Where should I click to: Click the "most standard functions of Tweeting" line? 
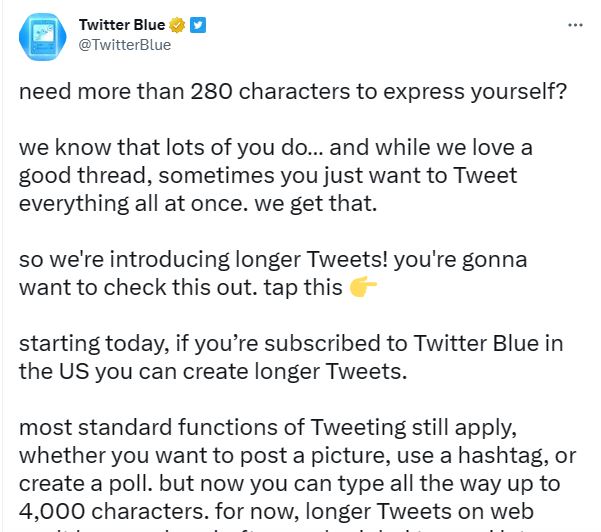pos(268,428)
